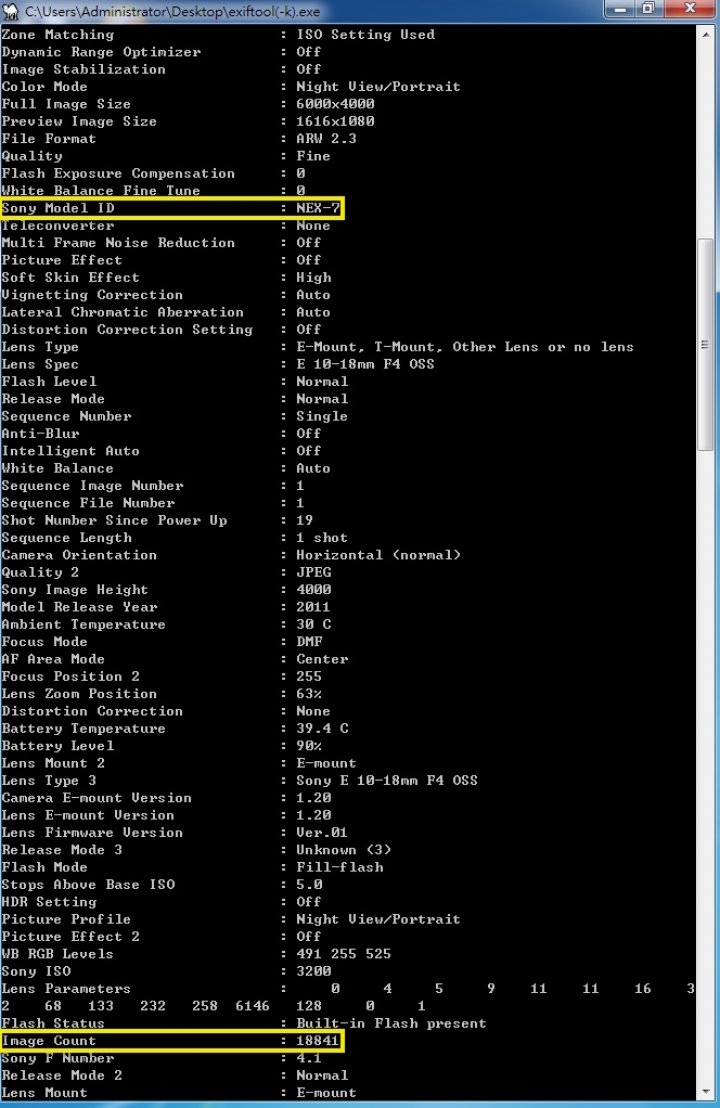Click the 'Camera E-mount Version' label
The height and width of the screenshot is (1108, 720).
pos(97,798)
